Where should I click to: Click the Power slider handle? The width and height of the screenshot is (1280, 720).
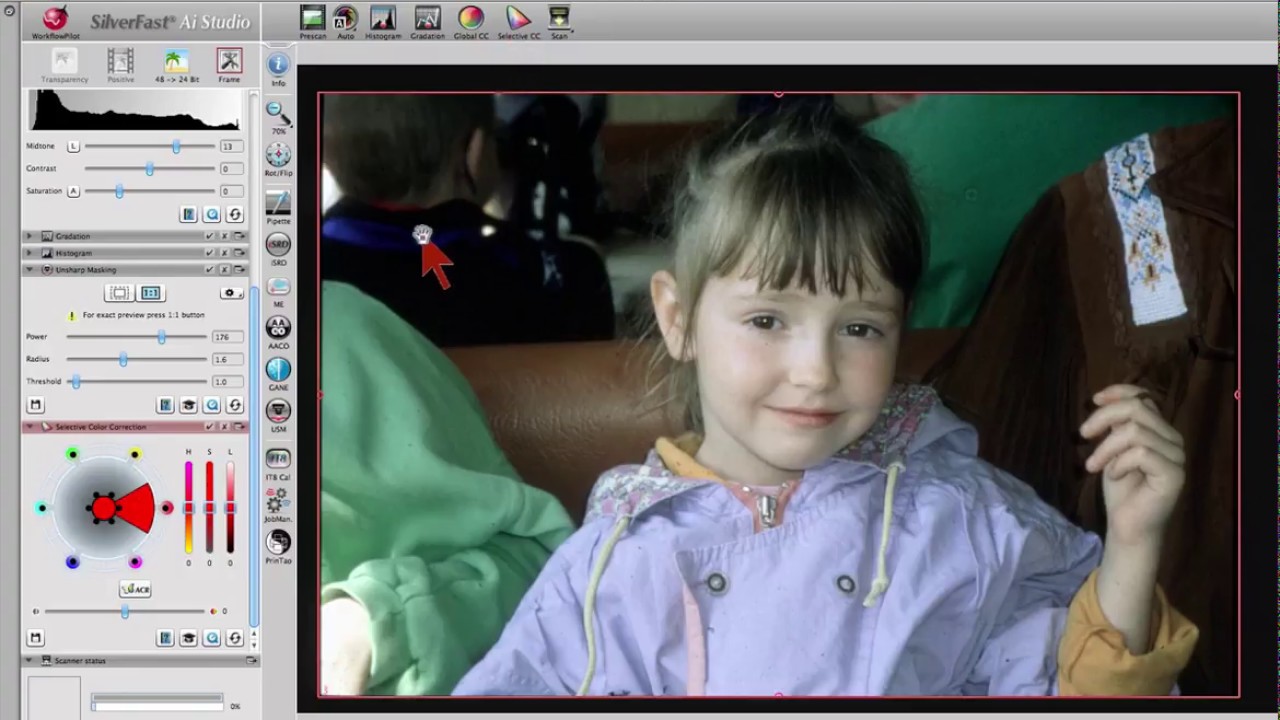point(161,337)
